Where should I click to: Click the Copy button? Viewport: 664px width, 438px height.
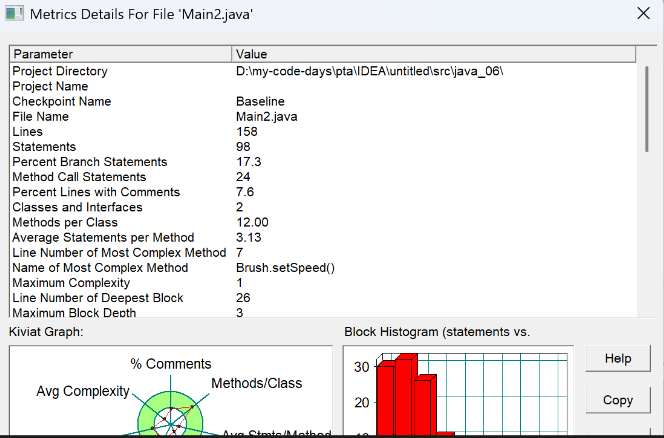tap(618, 400)
